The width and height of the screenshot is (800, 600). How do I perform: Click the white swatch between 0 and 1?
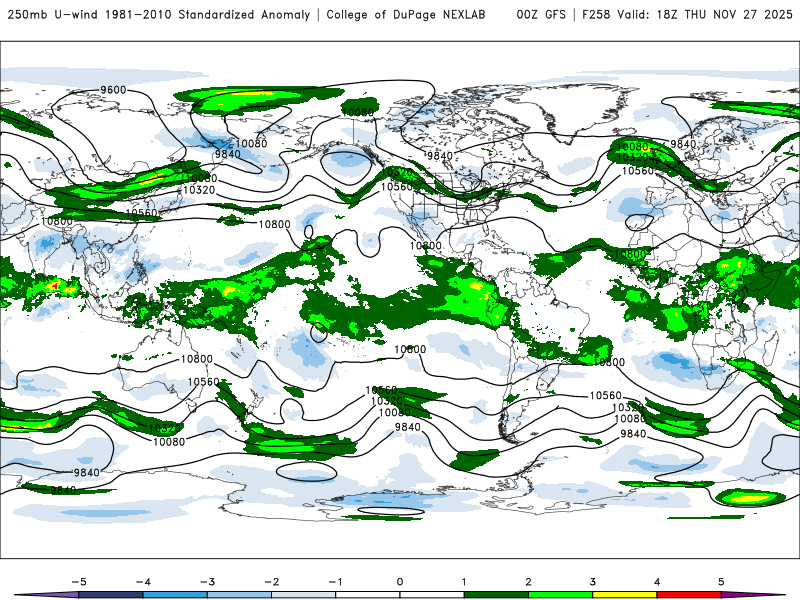(x=432, y=595)
